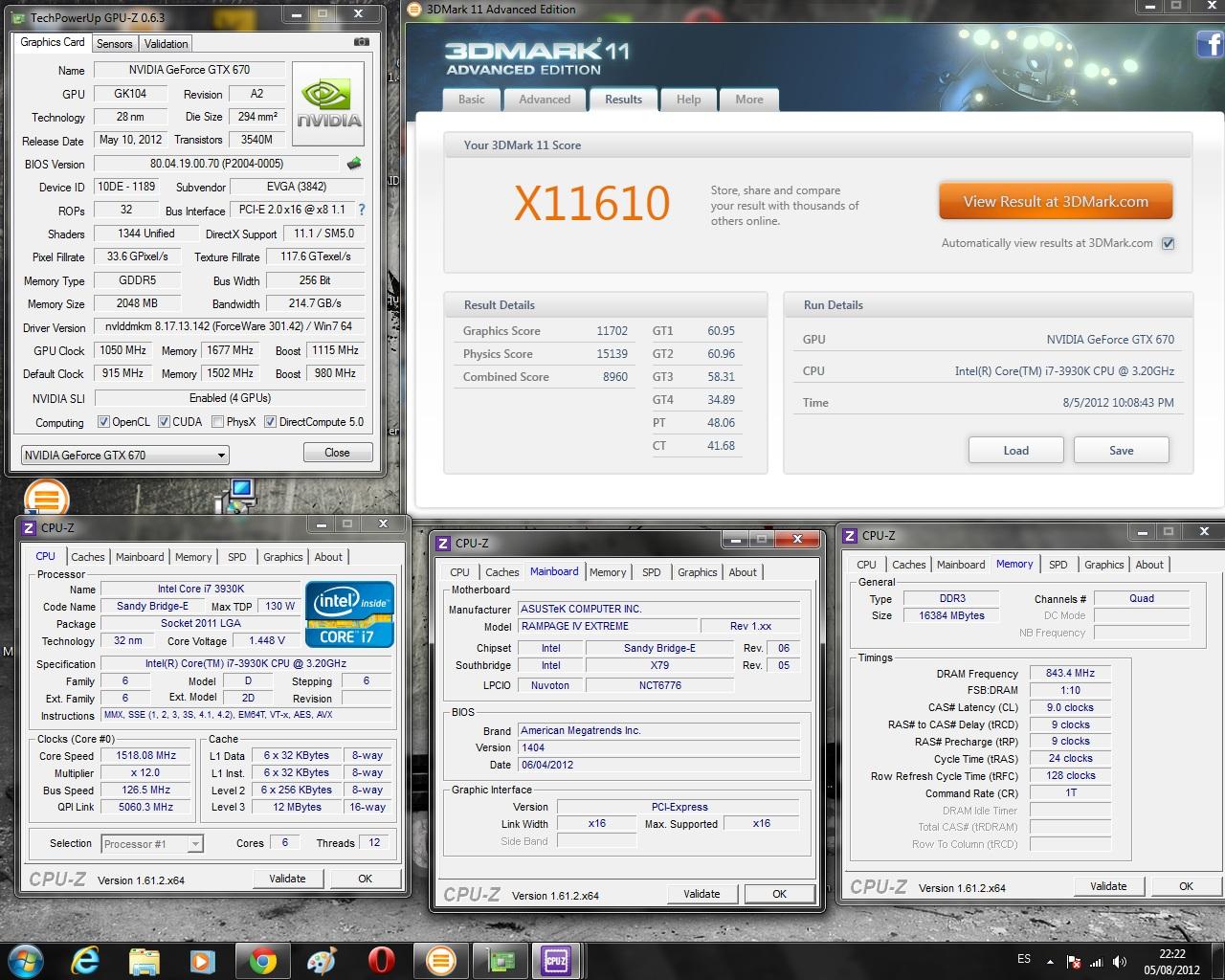
Task: Open Windows Media Player from the taskbar
Action: (203, 961)
